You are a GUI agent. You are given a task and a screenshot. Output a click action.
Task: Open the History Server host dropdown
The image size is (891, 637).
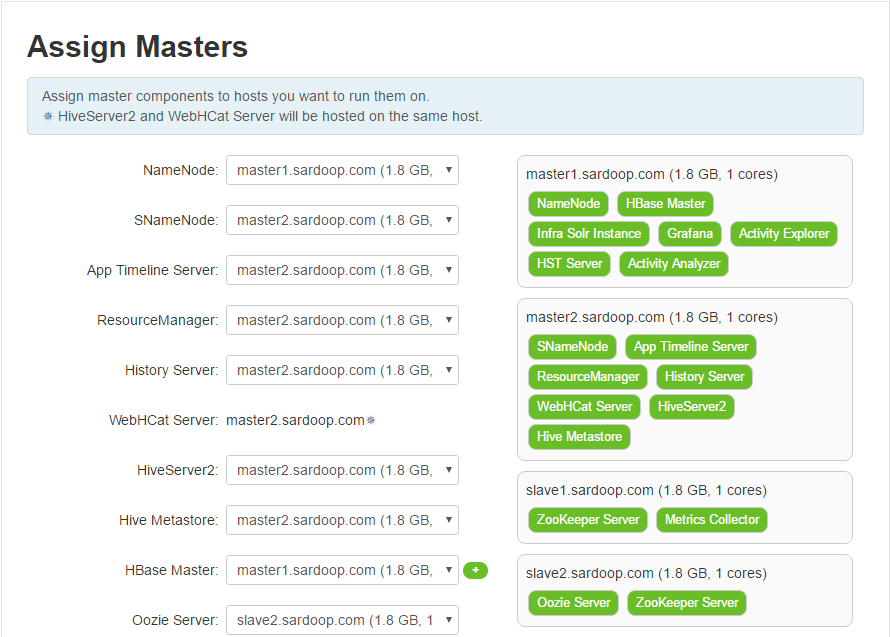pyautogui.click(x=342, y=370)
